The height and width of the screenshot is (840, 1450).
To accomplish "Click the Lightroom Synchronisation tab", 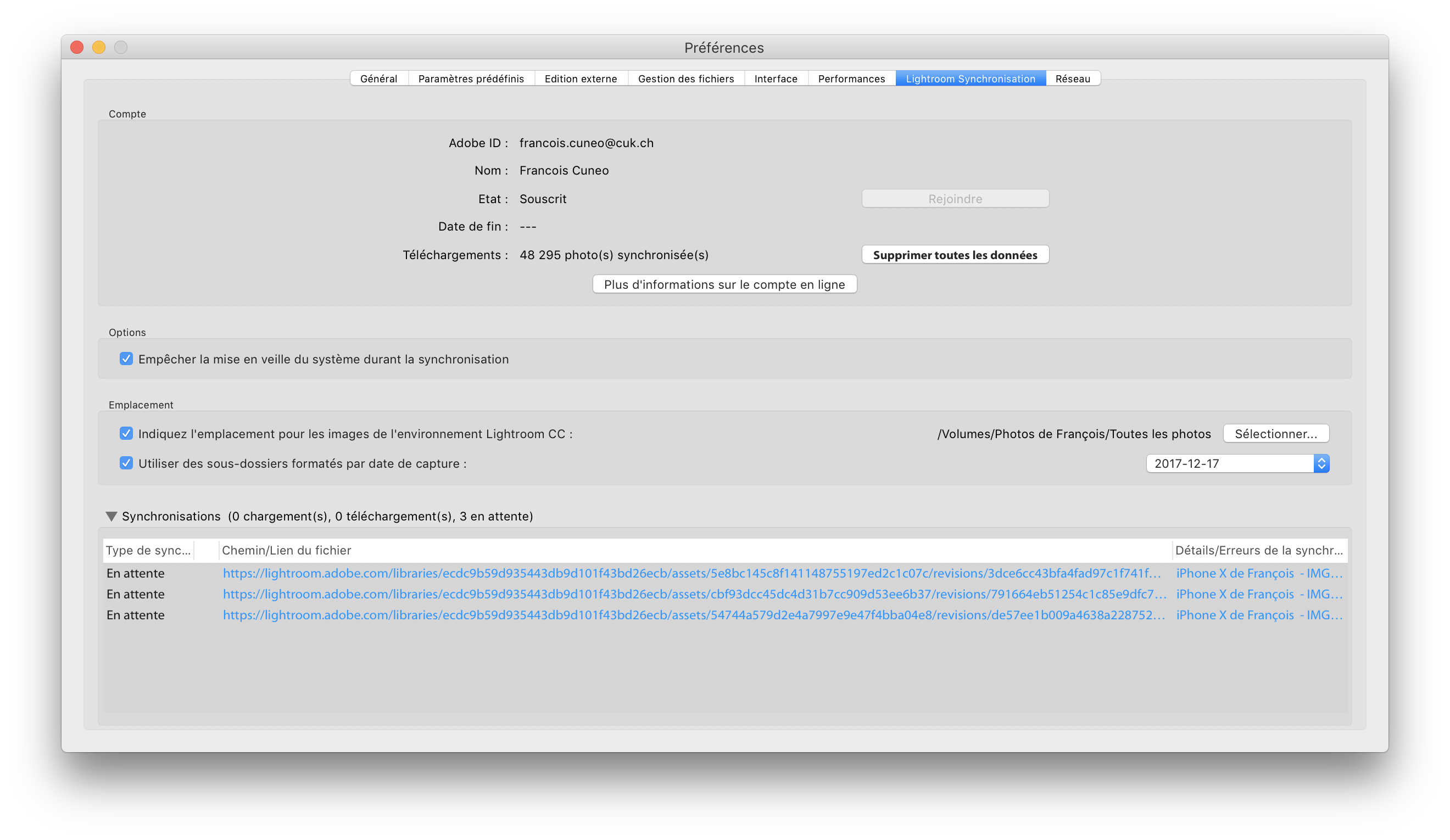I will 970,78.
